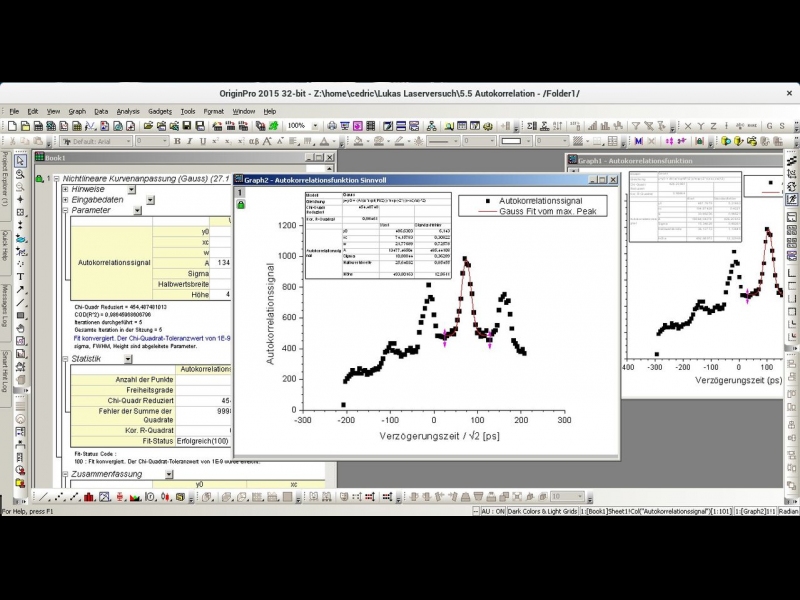Click the Statistics on Columns sigma icon
Screen dimensions: 800x600
pyautogui.click(x=531, y=126)
